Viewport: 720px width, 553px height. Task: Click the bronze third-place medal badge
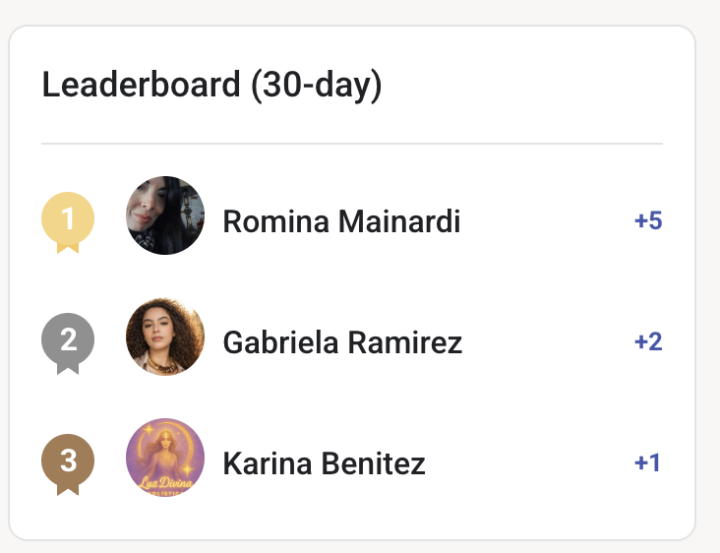click(x=68, y=464)
